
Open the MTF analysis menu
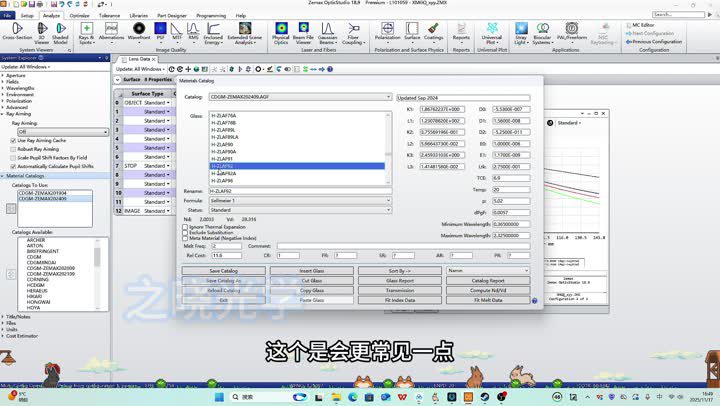coord(177,33)
